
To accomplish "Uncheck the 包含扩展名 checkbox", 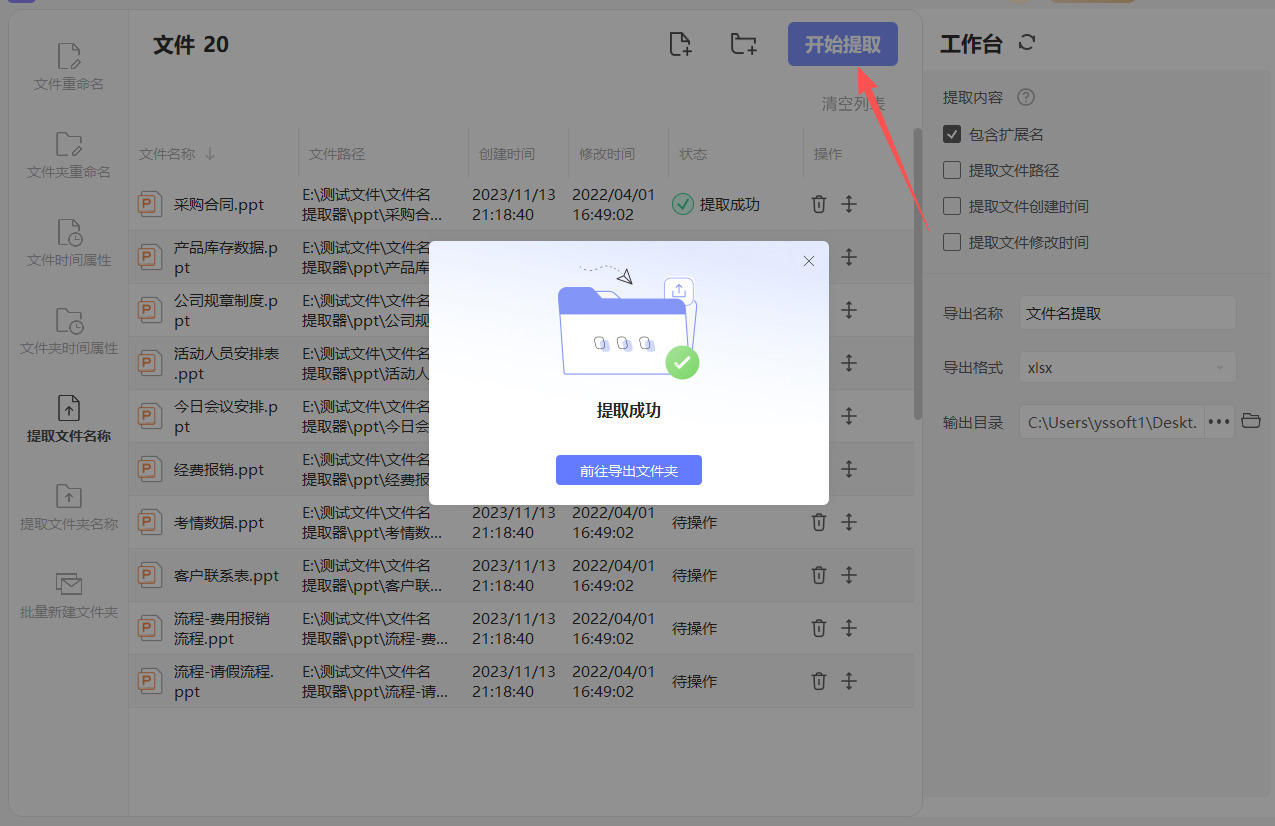I will [x=952, y=134].
